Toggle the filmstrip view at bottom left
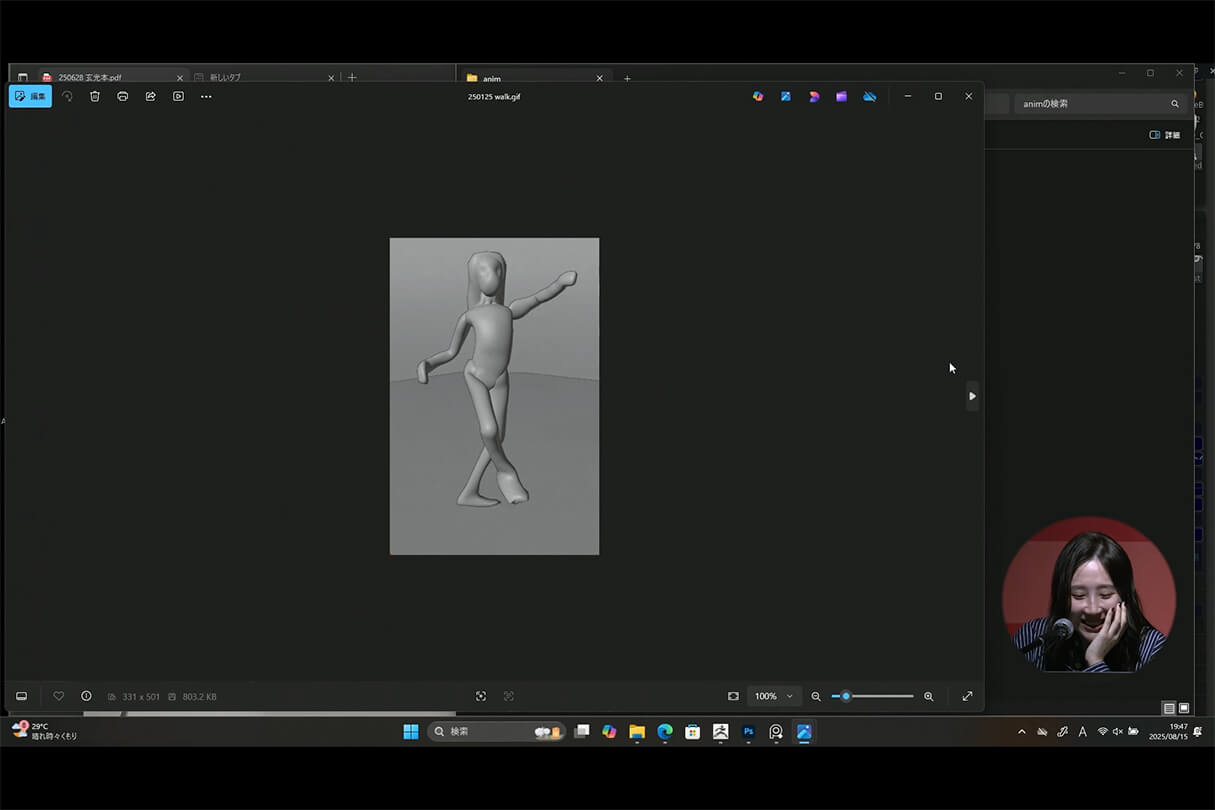The width and height of the screenshot is (1215, 810). (x=22, y=696)
